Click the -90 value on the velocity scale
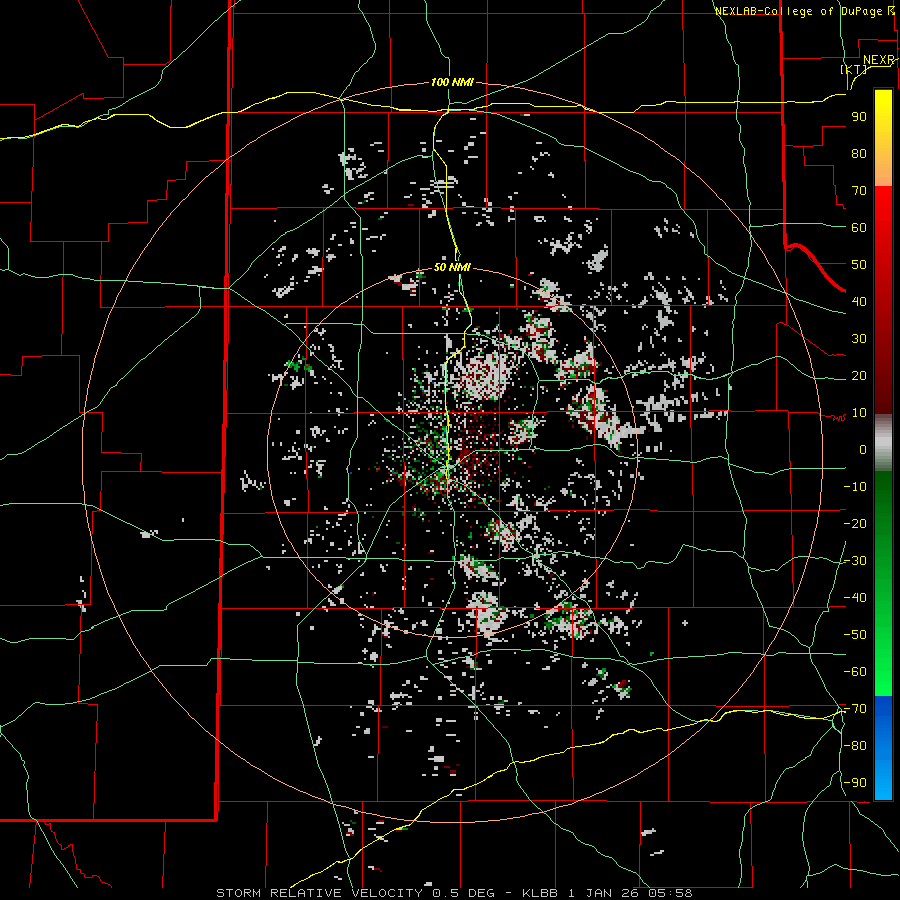Screen dimensions: 900x900 click(x=855, y=783)
